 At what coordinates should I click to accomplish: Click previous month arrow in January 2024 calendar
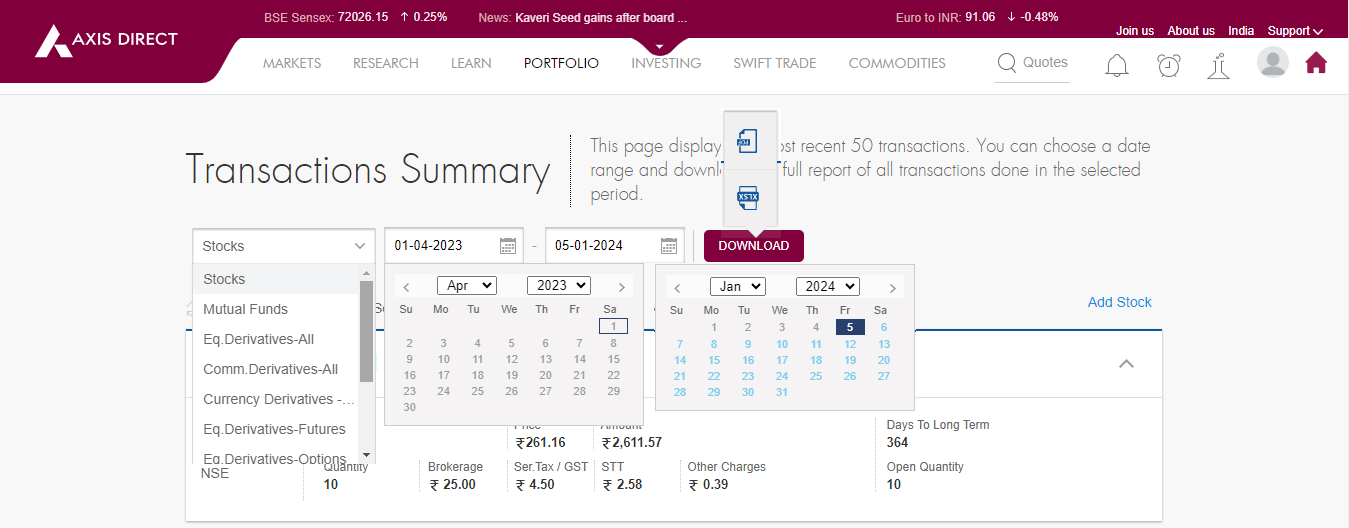(677, 288)
